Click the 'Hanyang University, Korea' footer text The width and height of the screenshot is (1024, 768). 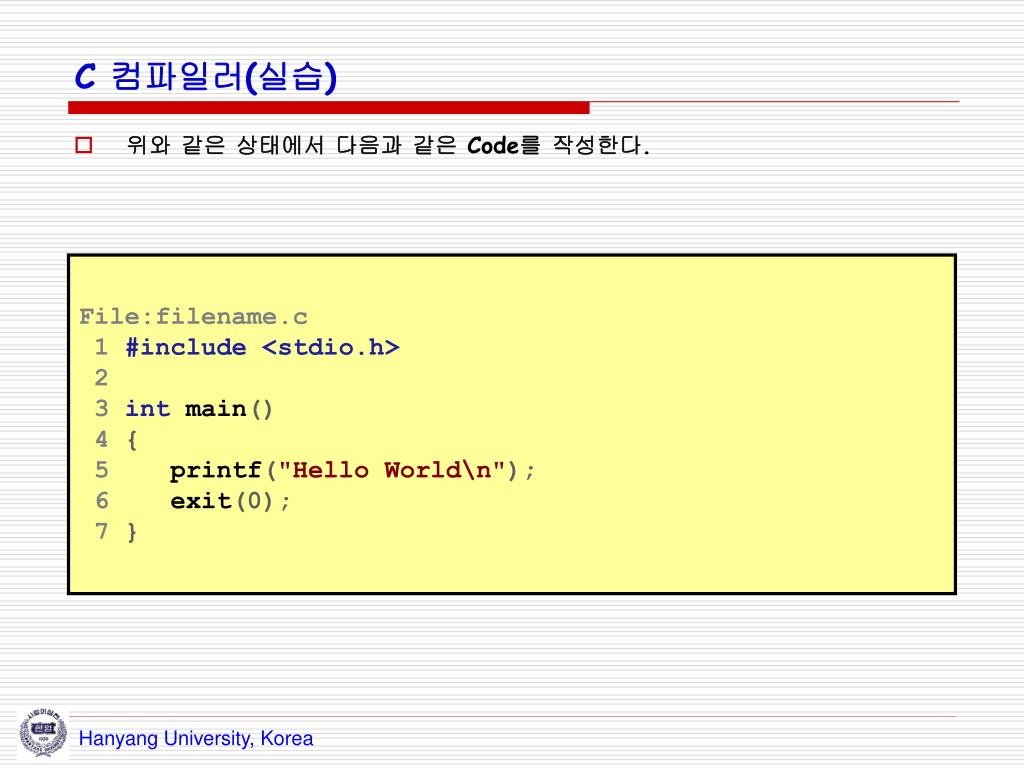pyautogui.click(x=196, y=739)
